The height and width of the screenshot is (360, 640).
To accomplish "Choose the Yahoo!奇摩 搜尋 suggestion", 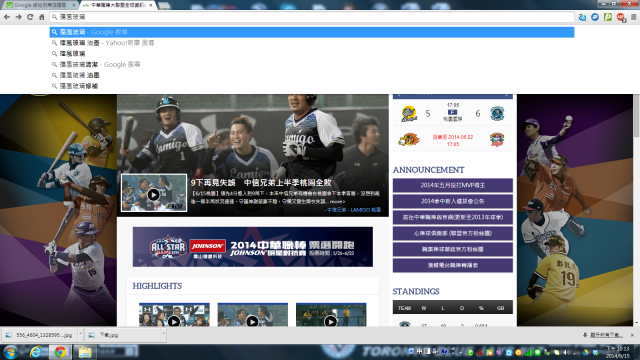I will [x=312, y=43].
